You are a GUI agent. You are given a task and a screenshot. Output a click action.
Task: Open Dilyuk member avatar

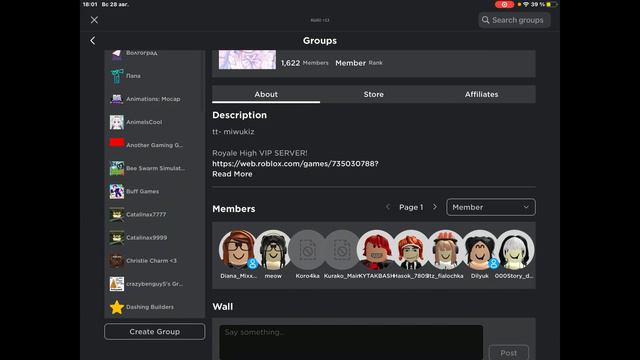(480, 250)
